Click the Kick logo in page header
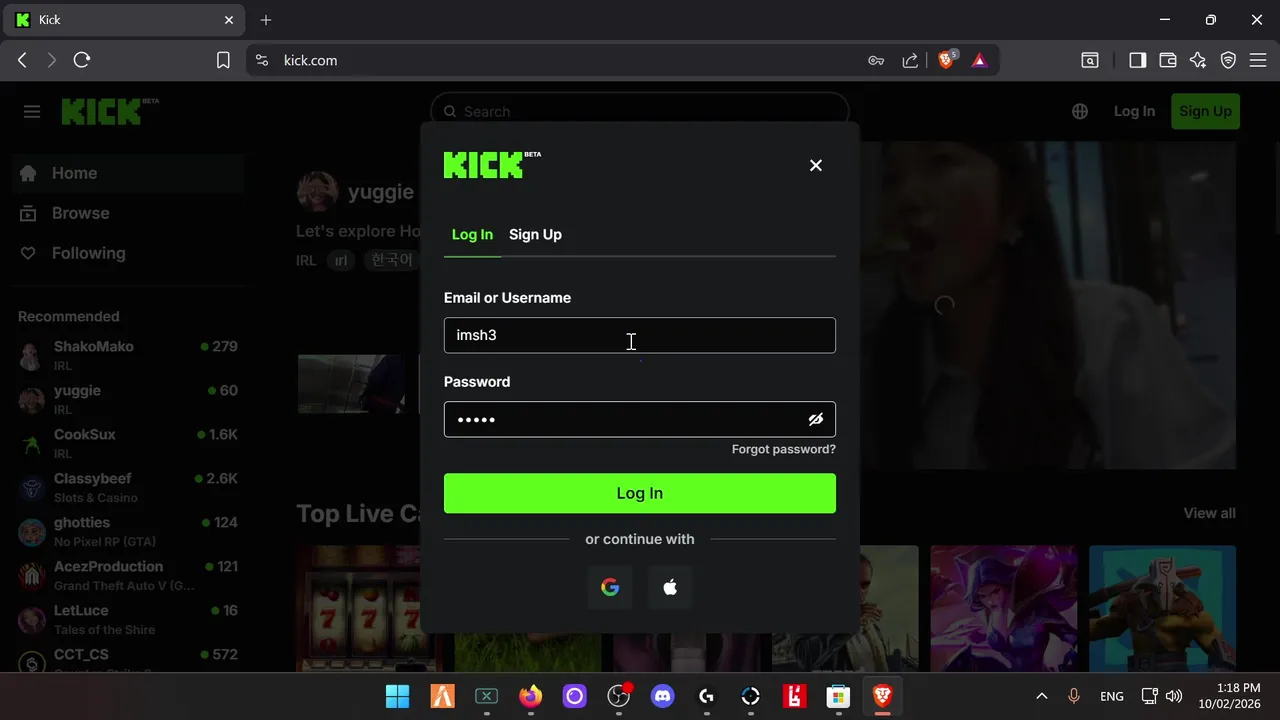The height and width of the screenshot is (720, 1280). point(110,111)
